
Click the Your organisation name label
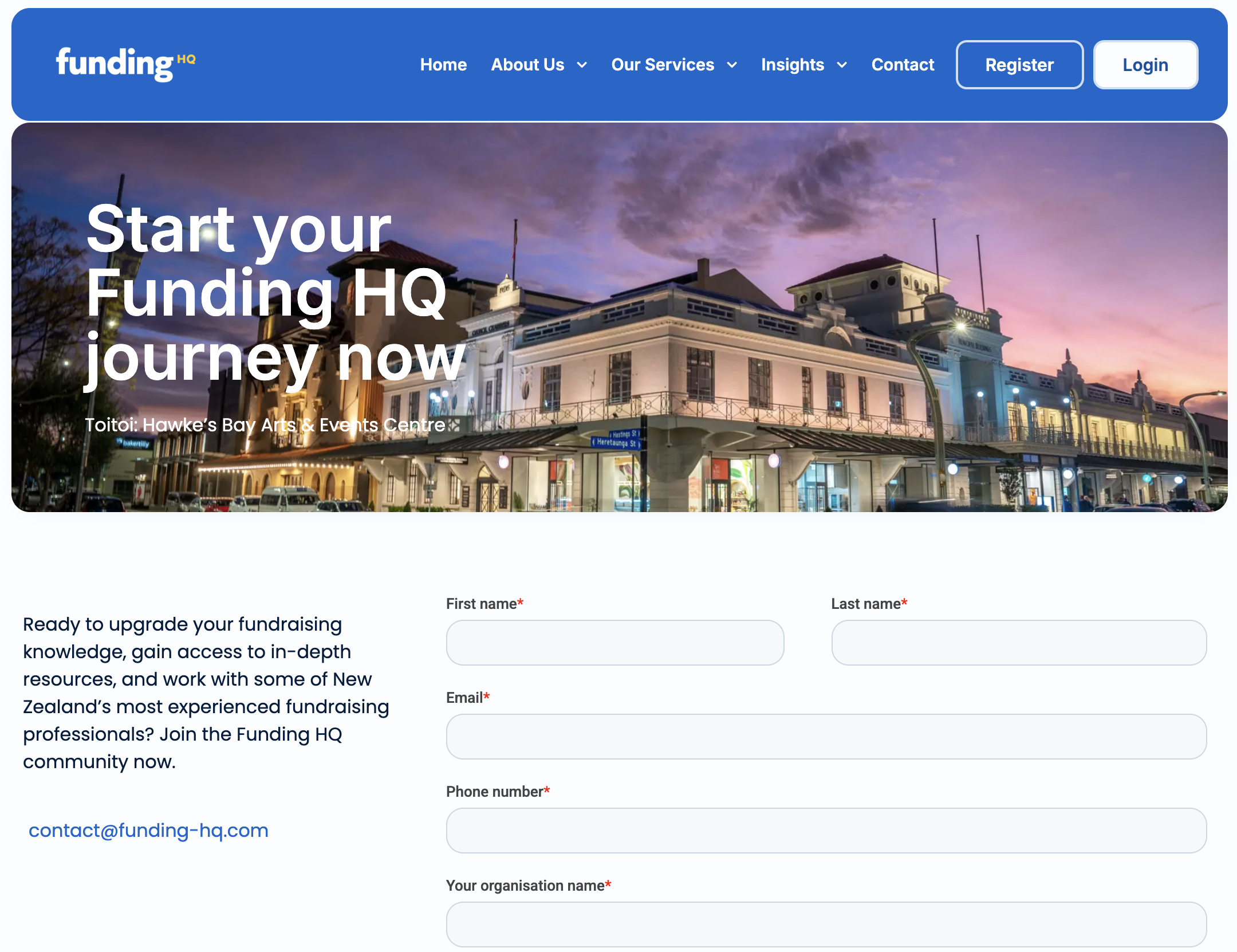[529, 886]
